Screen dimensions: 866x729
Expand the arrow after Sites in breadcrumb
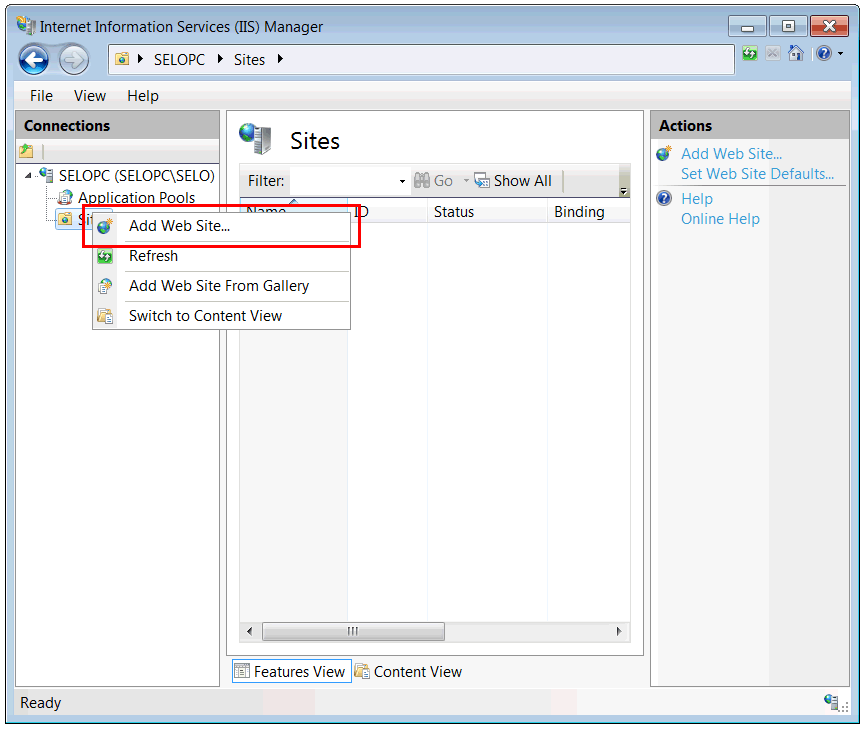(x=280, y=59)
